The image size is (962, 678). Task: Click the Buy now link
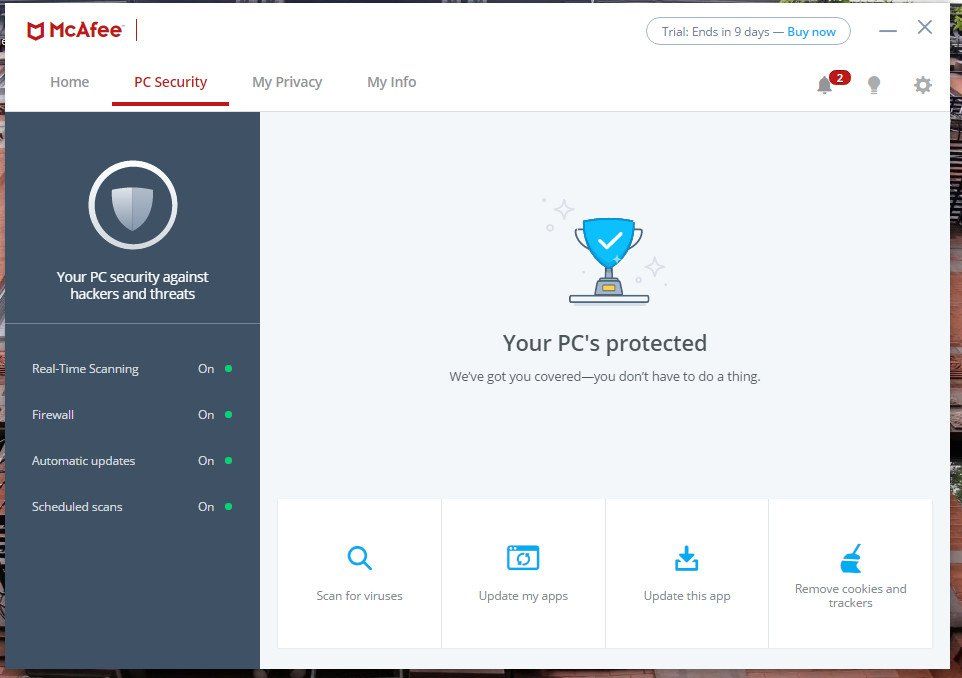click(x=811, y=31)
